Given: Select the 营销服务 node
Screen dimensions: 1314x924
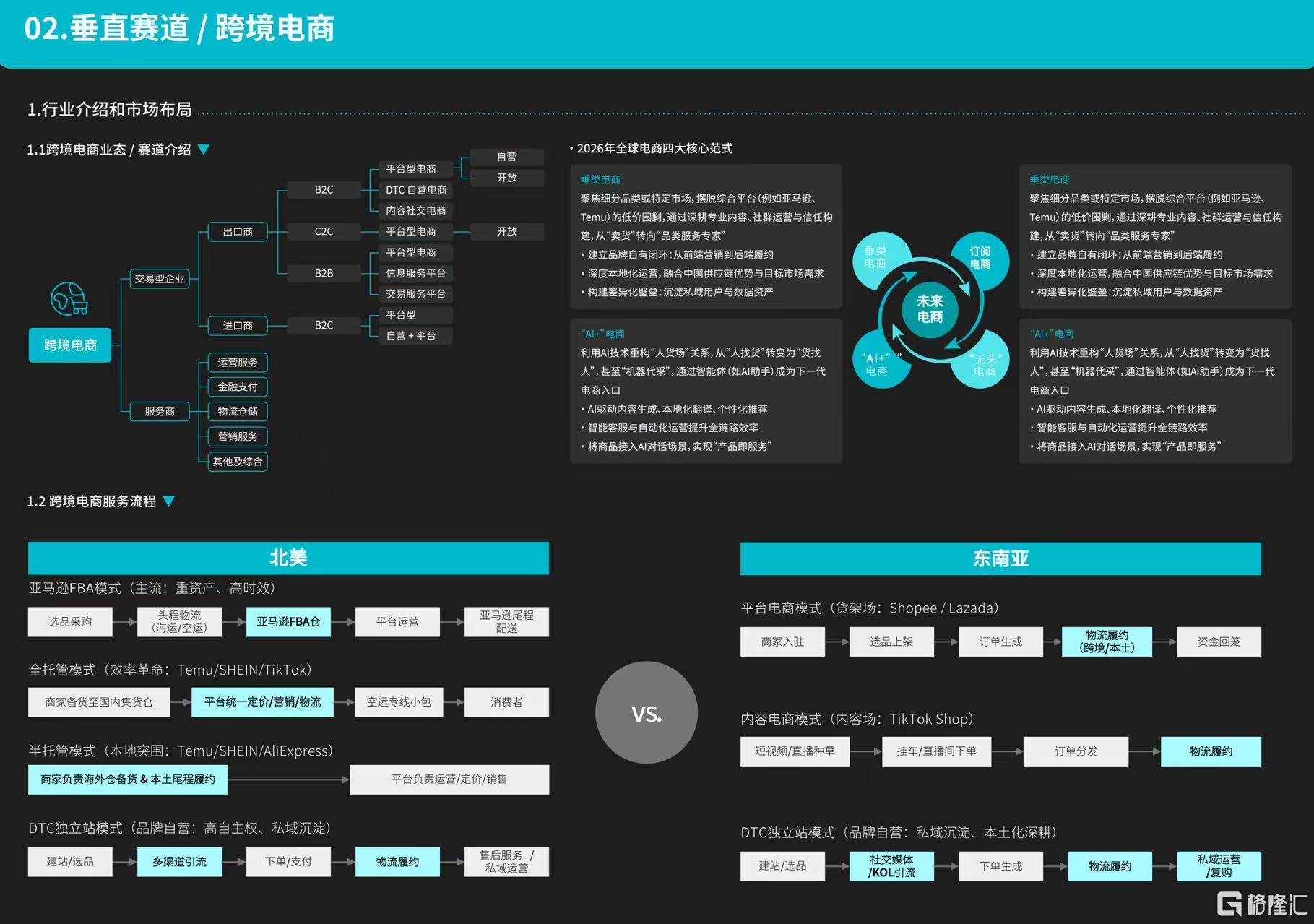Looking at the screenshot, I should click(238, 436).
